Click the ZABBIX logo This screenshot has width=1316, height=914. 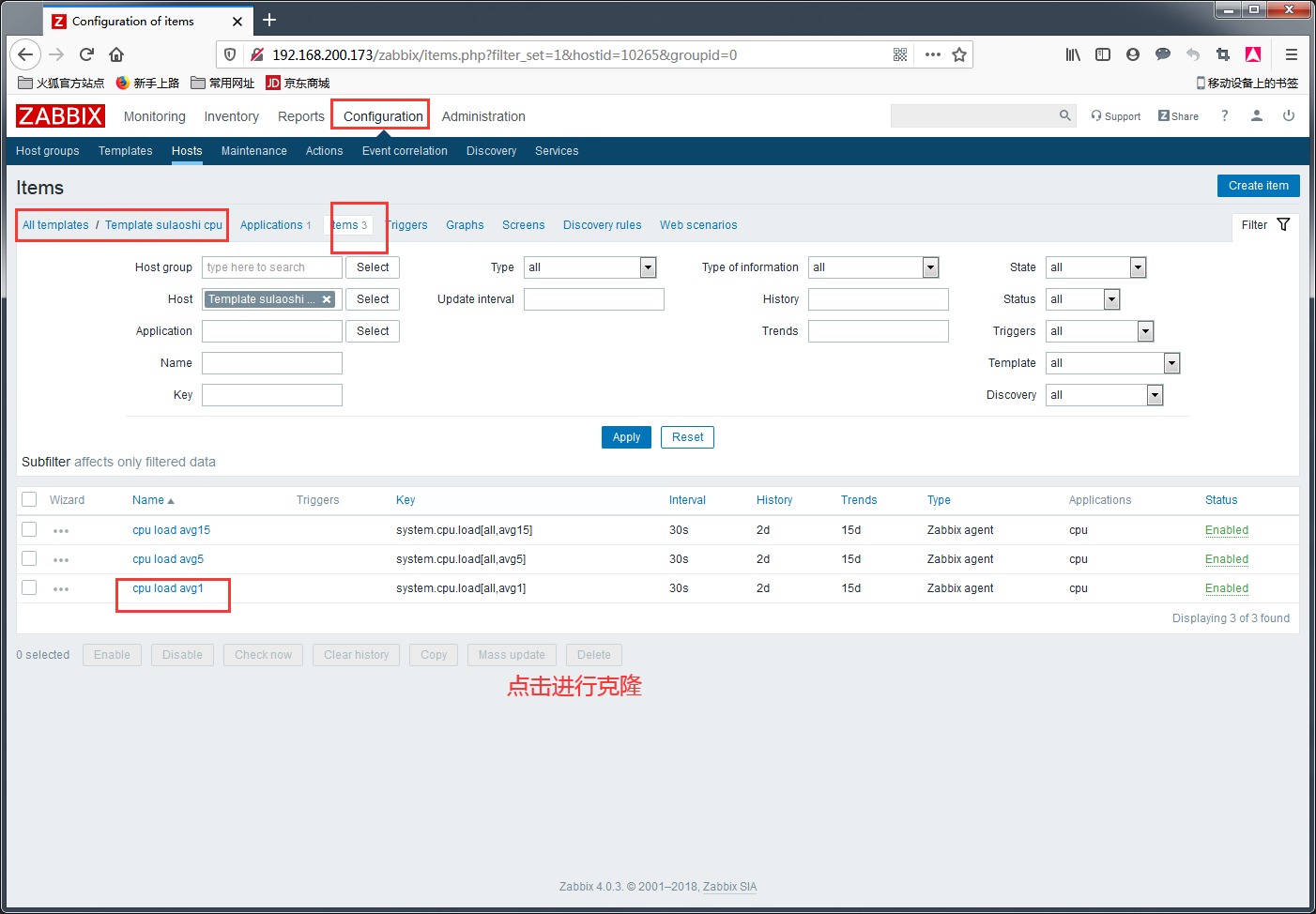(60, 115)
